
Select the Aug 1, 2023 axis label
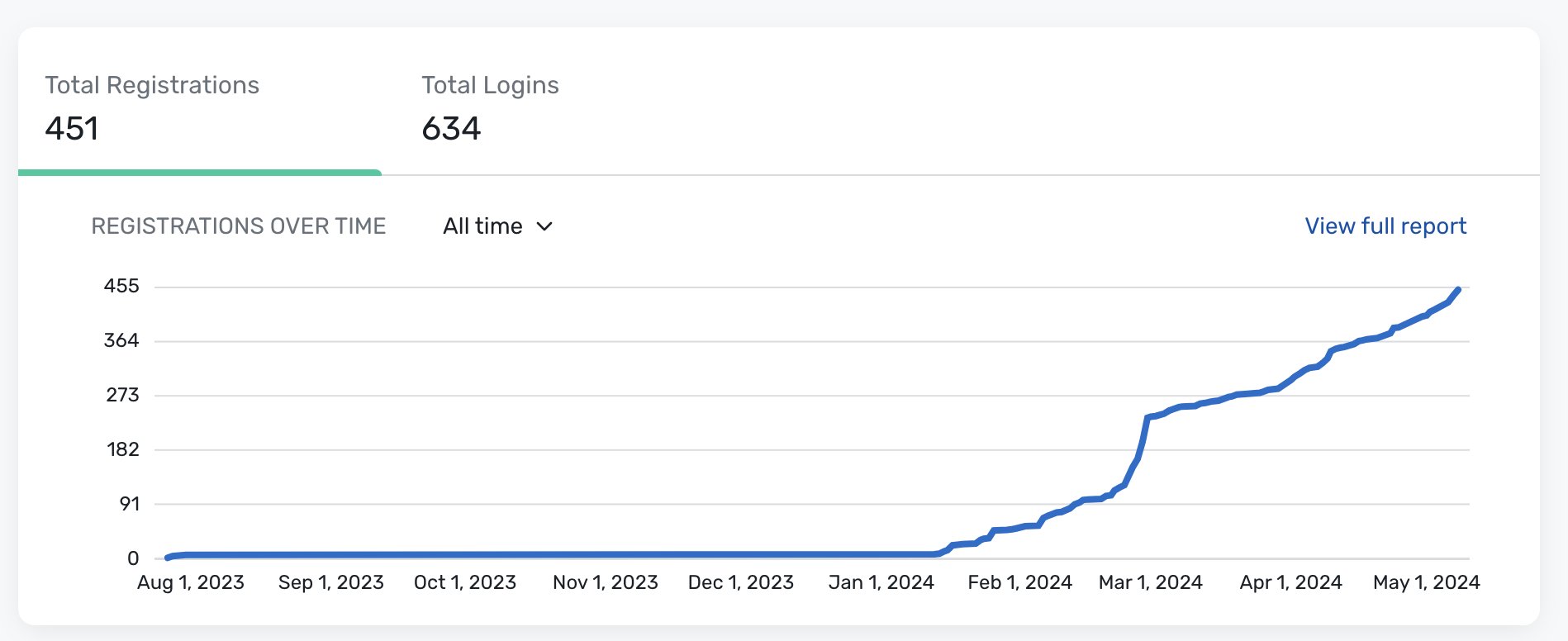point(191,582)
